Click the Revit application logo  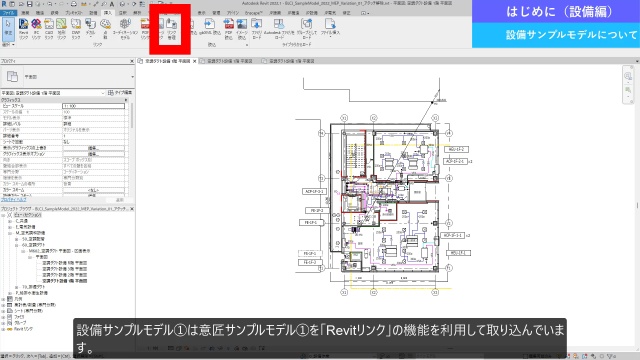coord(4,4)
